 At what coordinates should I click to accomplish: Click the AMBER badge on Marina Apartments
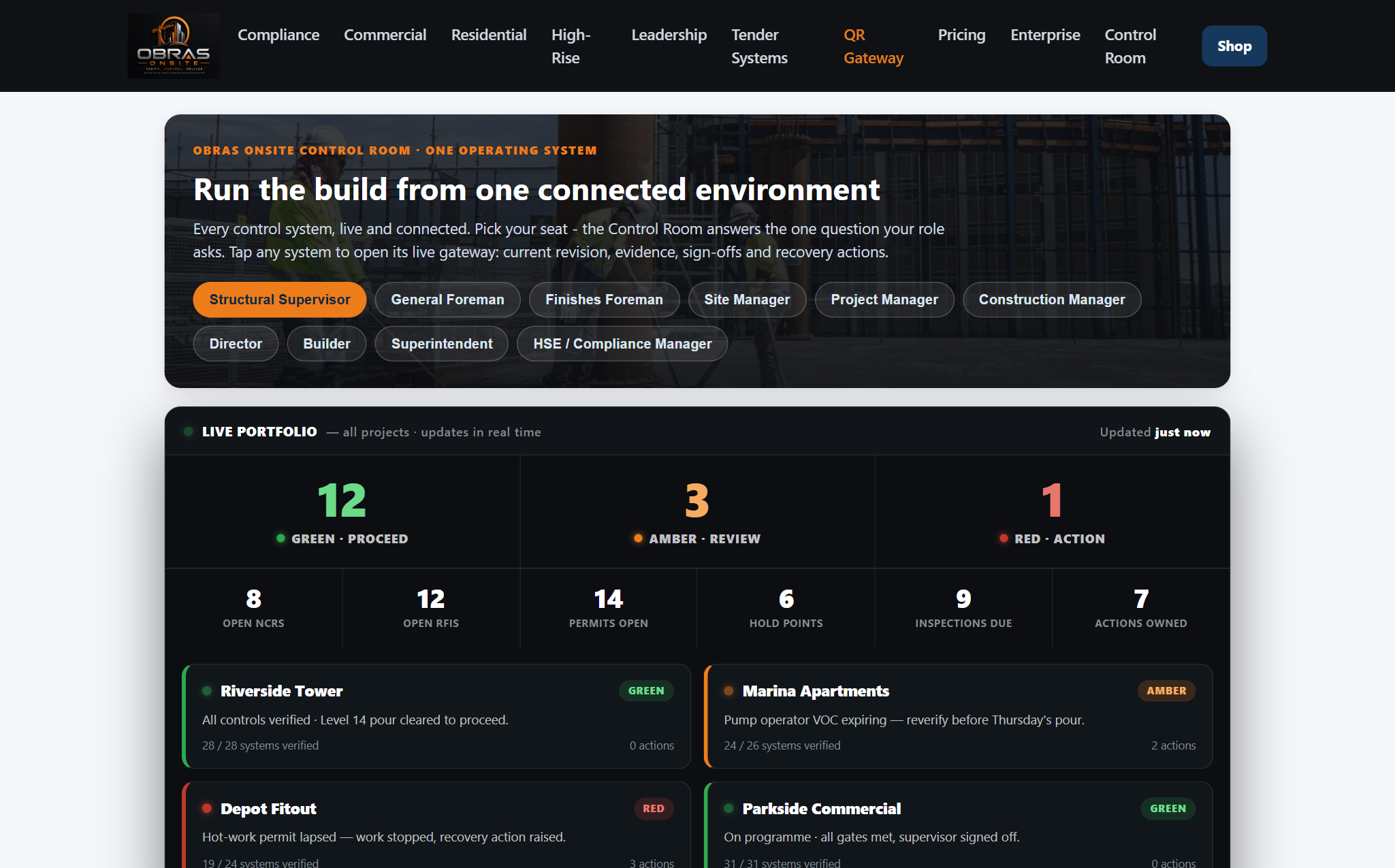point(1166,691)
